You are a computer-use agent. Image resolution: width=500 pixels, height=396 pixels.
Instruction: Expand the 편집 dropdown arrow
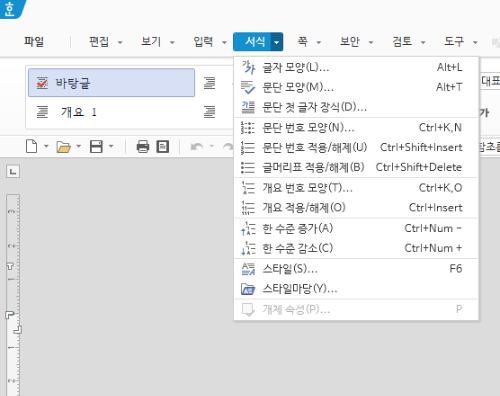pyautogui.click(x=120, y=42)
